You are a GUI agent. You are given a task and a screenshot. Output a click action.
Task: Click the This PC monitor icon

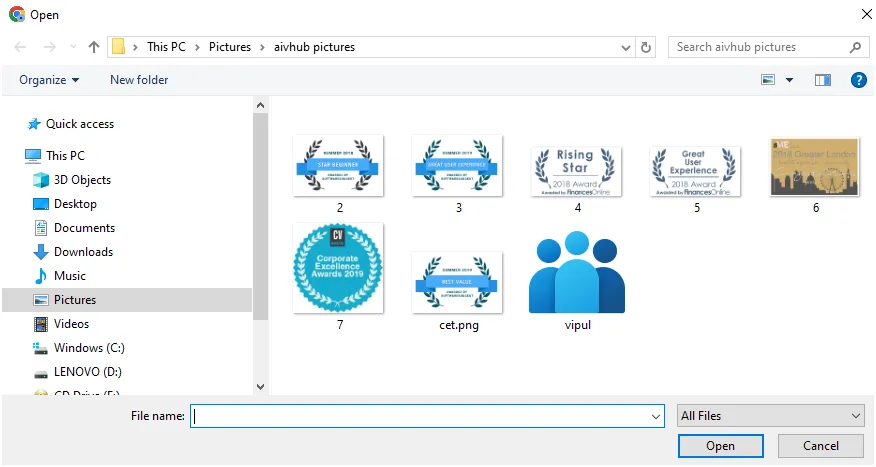(x=33, y=156)
